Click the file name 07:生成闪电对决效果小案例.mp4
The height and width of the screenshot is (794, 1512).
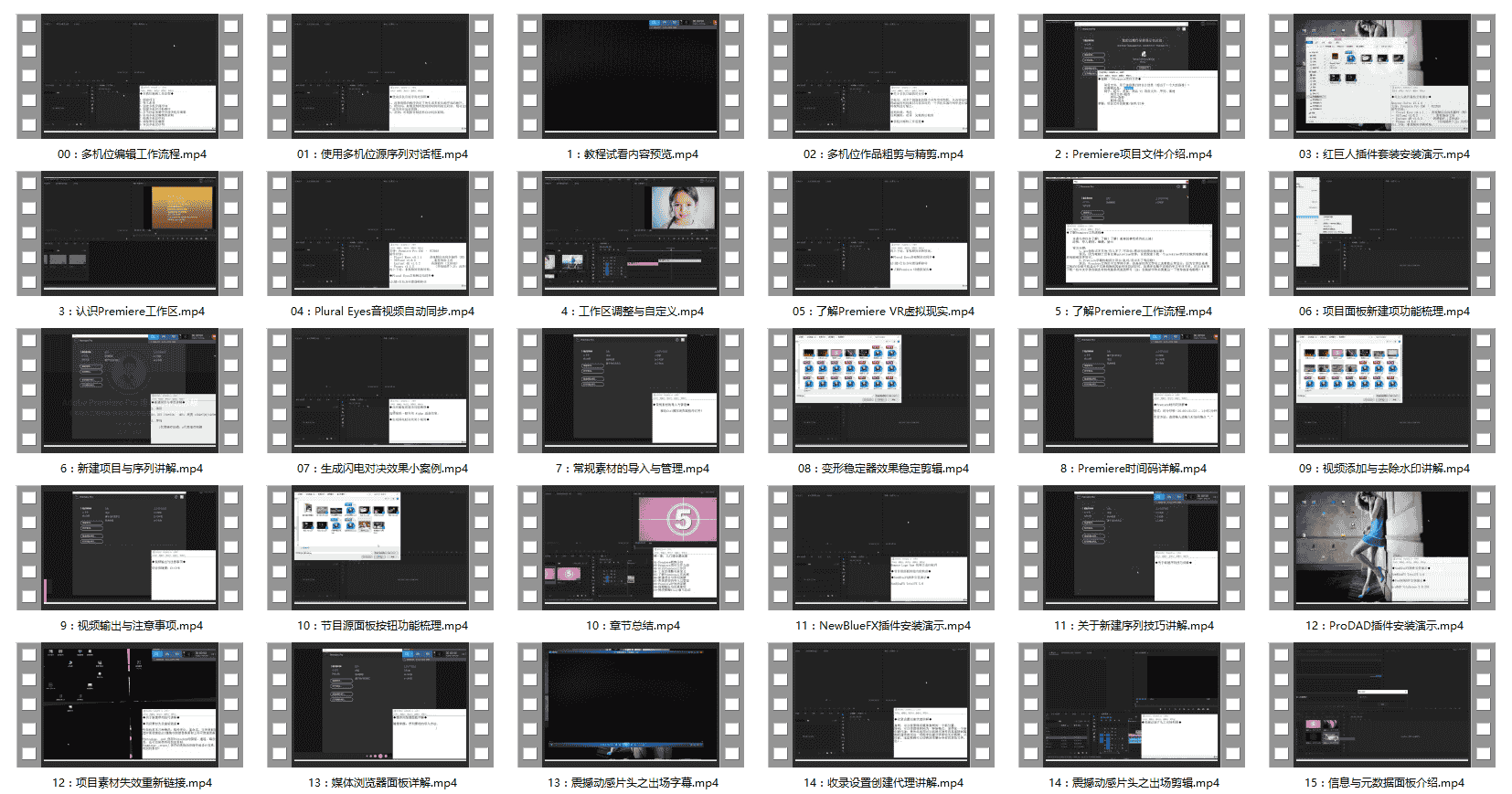coord(382,469)
